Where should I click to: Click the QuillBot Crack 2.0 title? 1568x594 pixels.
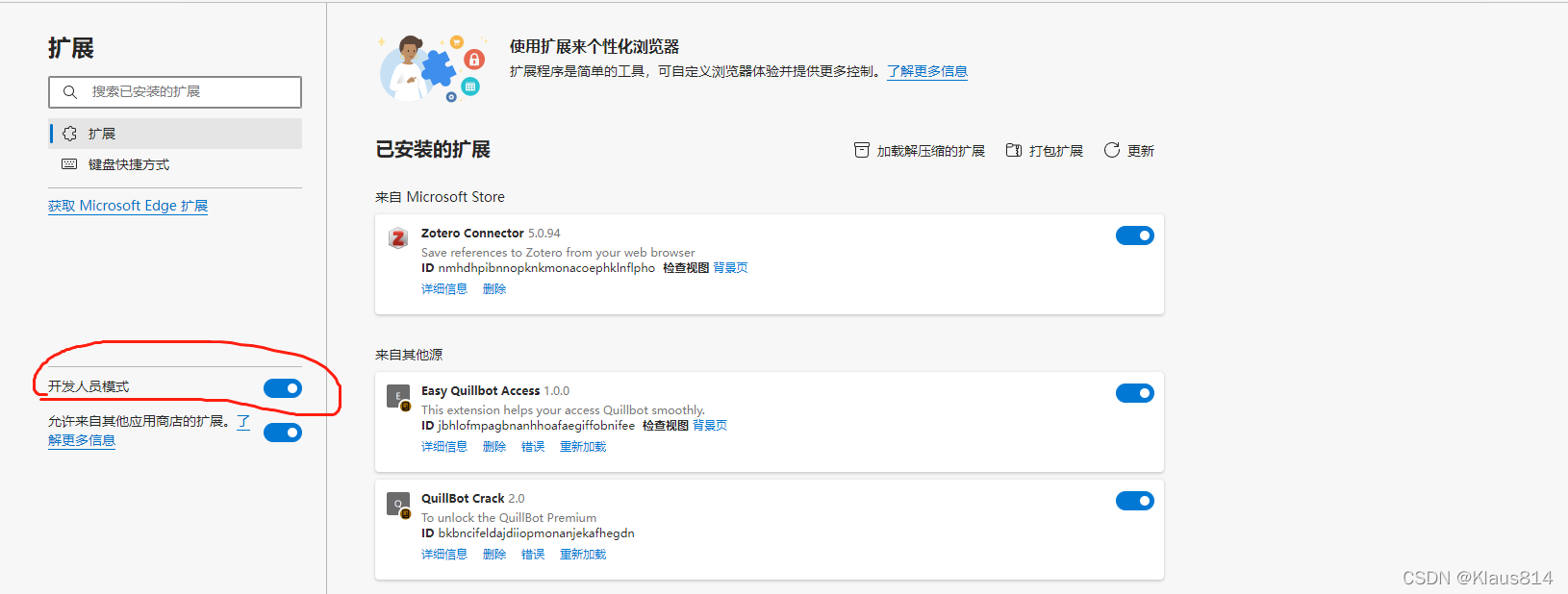[x=473, y=499]
